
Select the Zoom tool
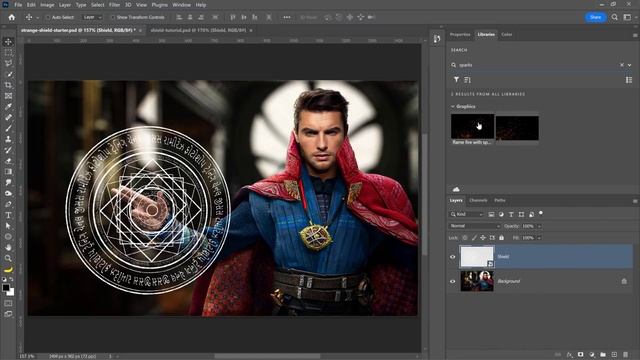tap(8, 258)
